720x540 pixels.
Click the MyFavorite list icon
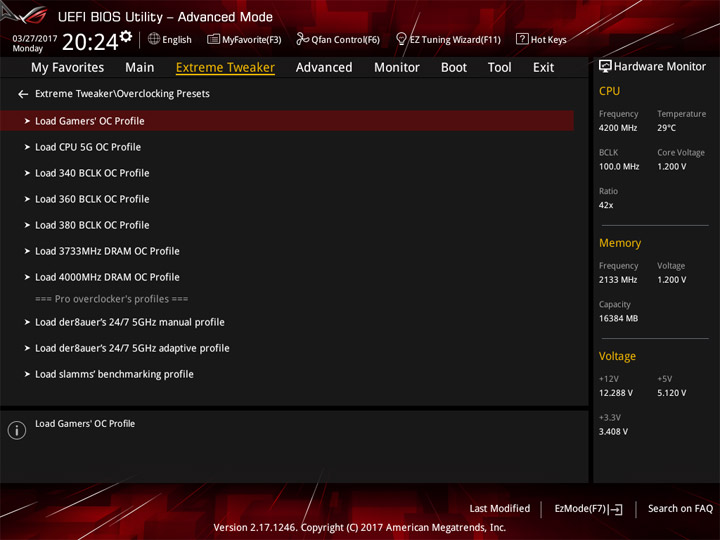(x=213, y=39)
